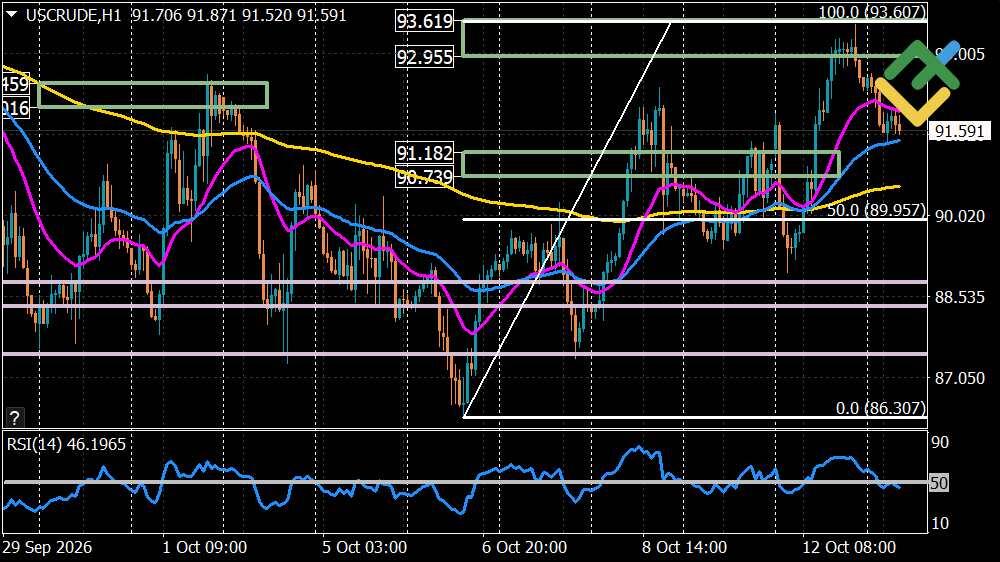The width and height of the screenshot is (1000, 562).
Task: Click the RSI(14) 46.1965 indicator label
Action: pos(66,444)
